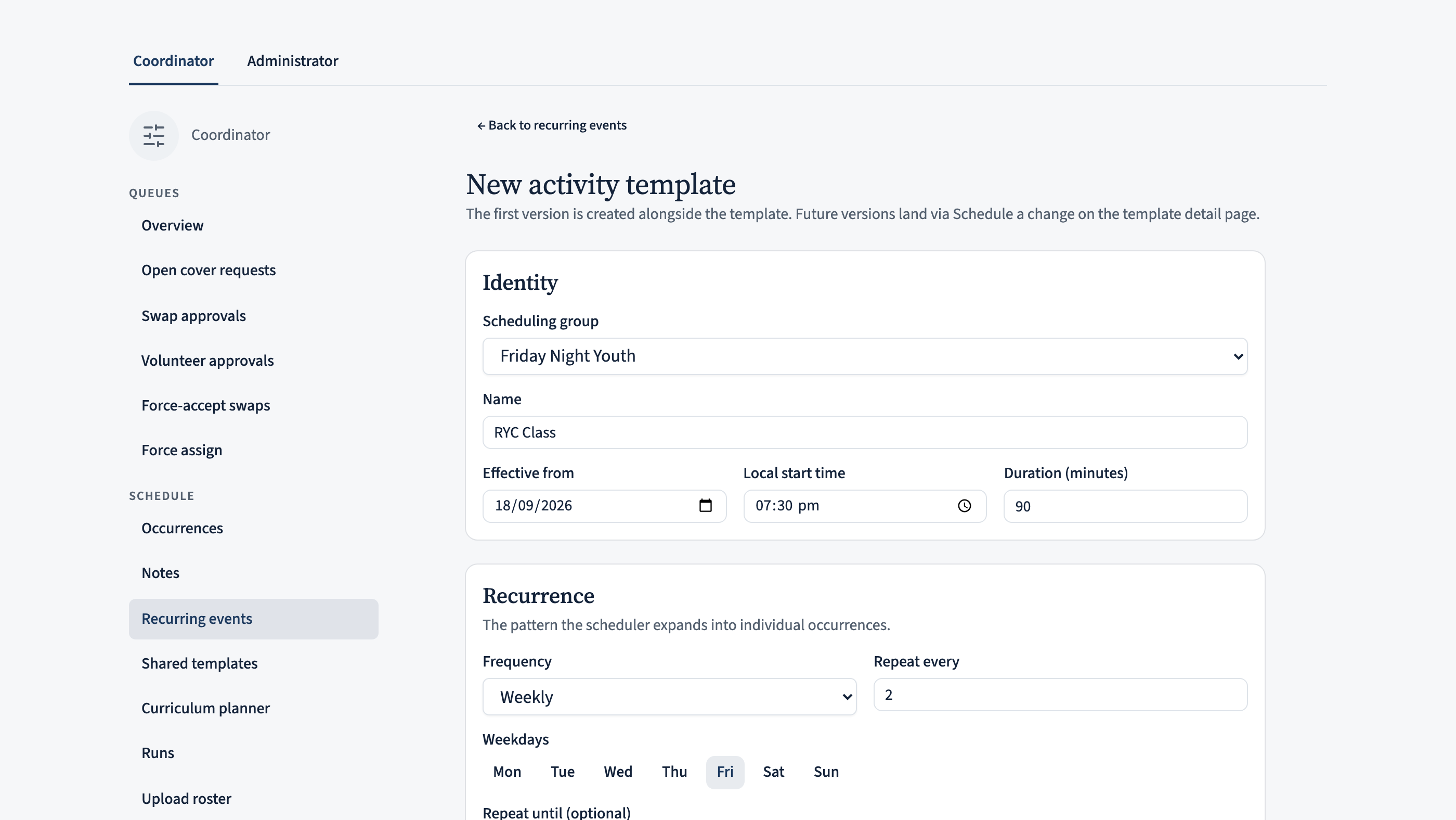
Task: Click Back to recurring events link
Action: (x=552, y=125)
